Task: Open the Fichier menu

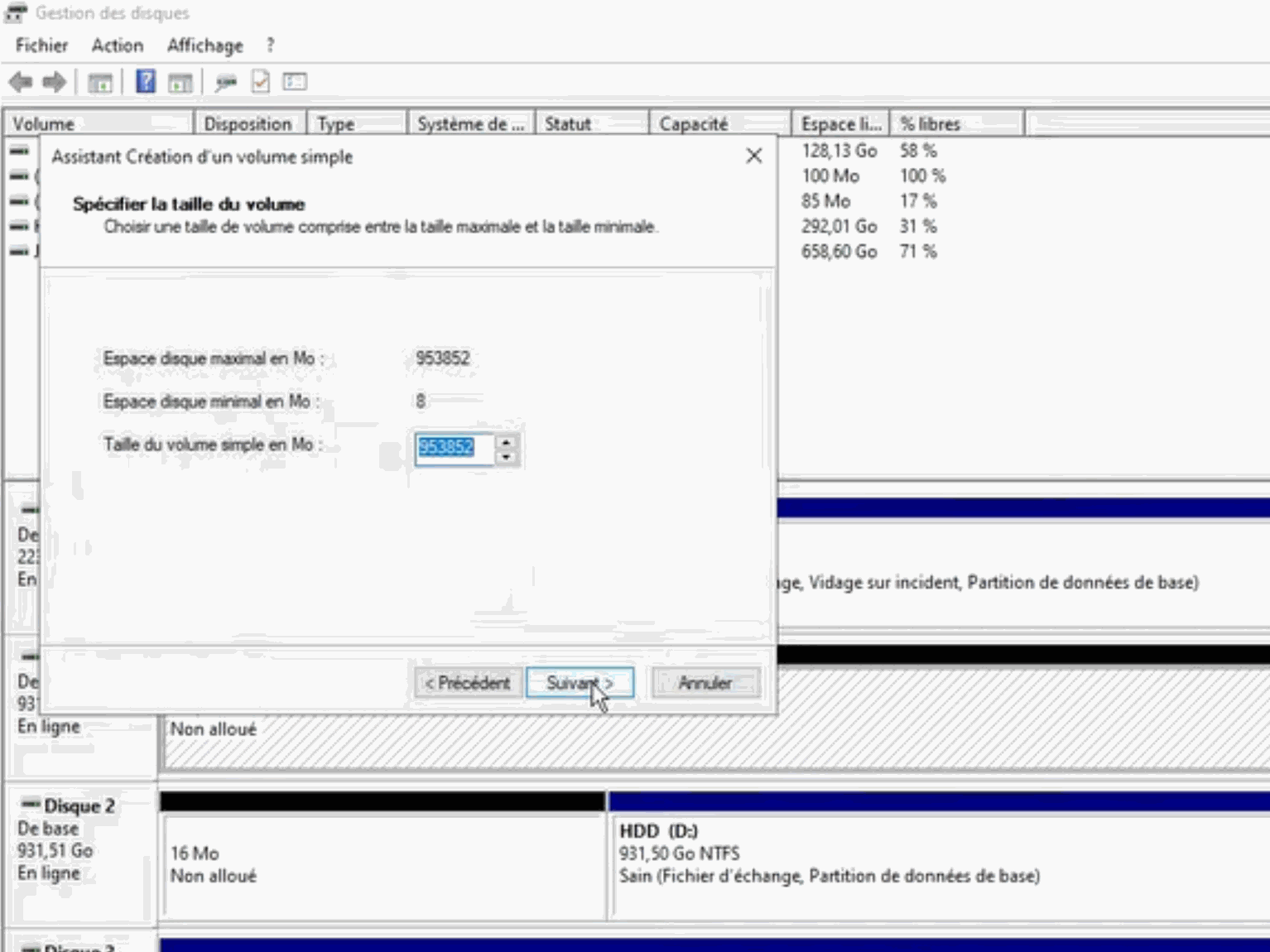Action: [41, 46]
